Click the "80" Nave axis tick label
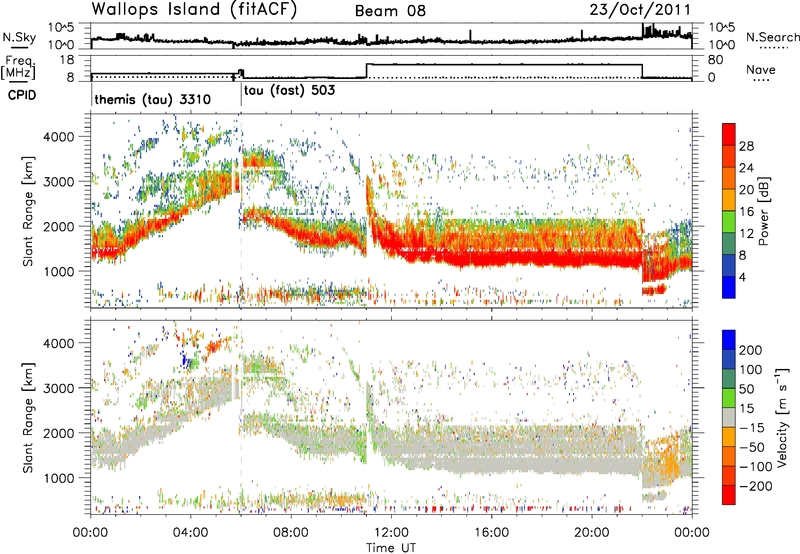The width and height of the screenshot is (800, 554). (x=715, y=60)
